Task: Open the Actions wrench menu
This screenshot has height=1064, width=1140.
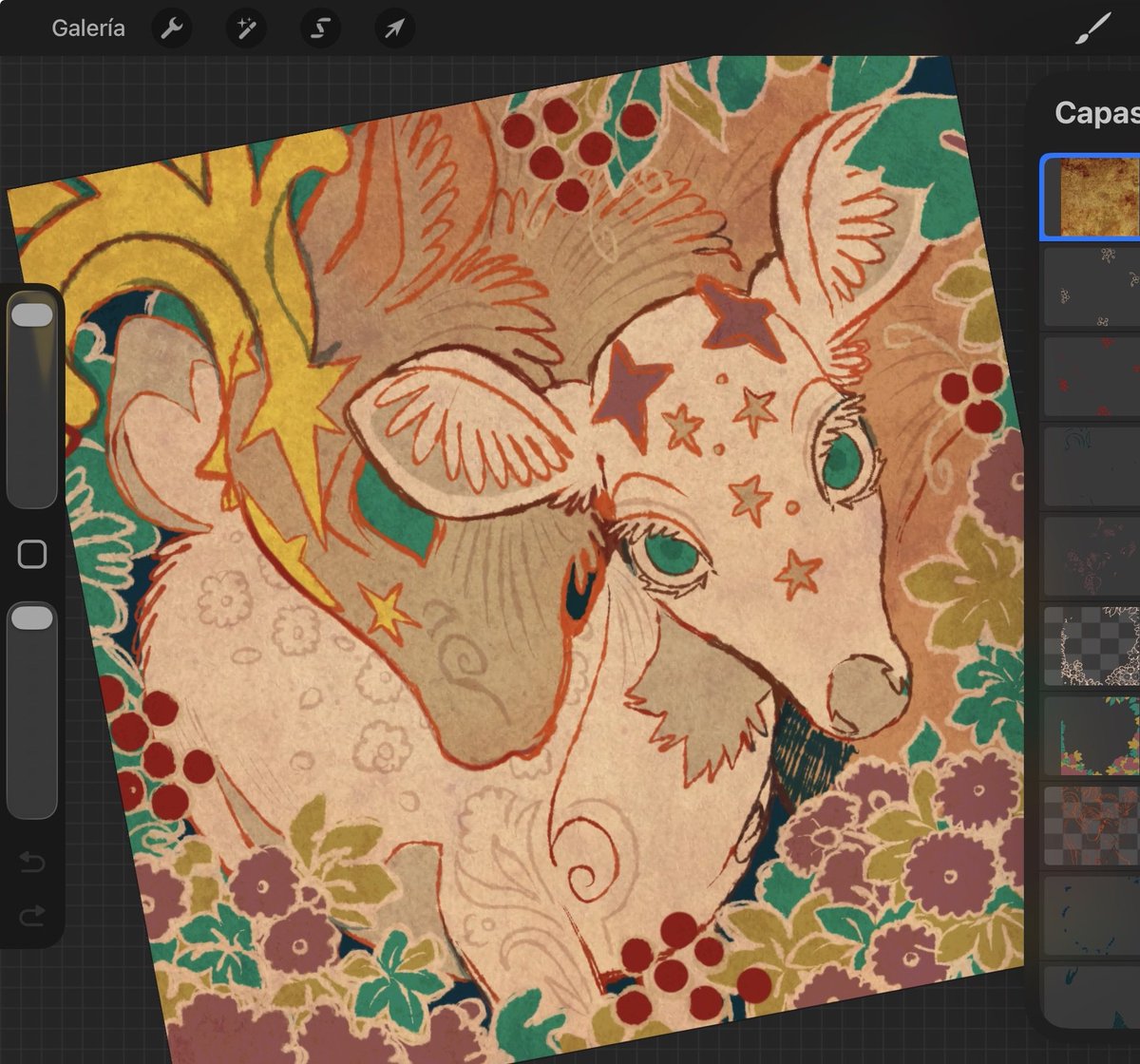Action: tap(172, 28)
